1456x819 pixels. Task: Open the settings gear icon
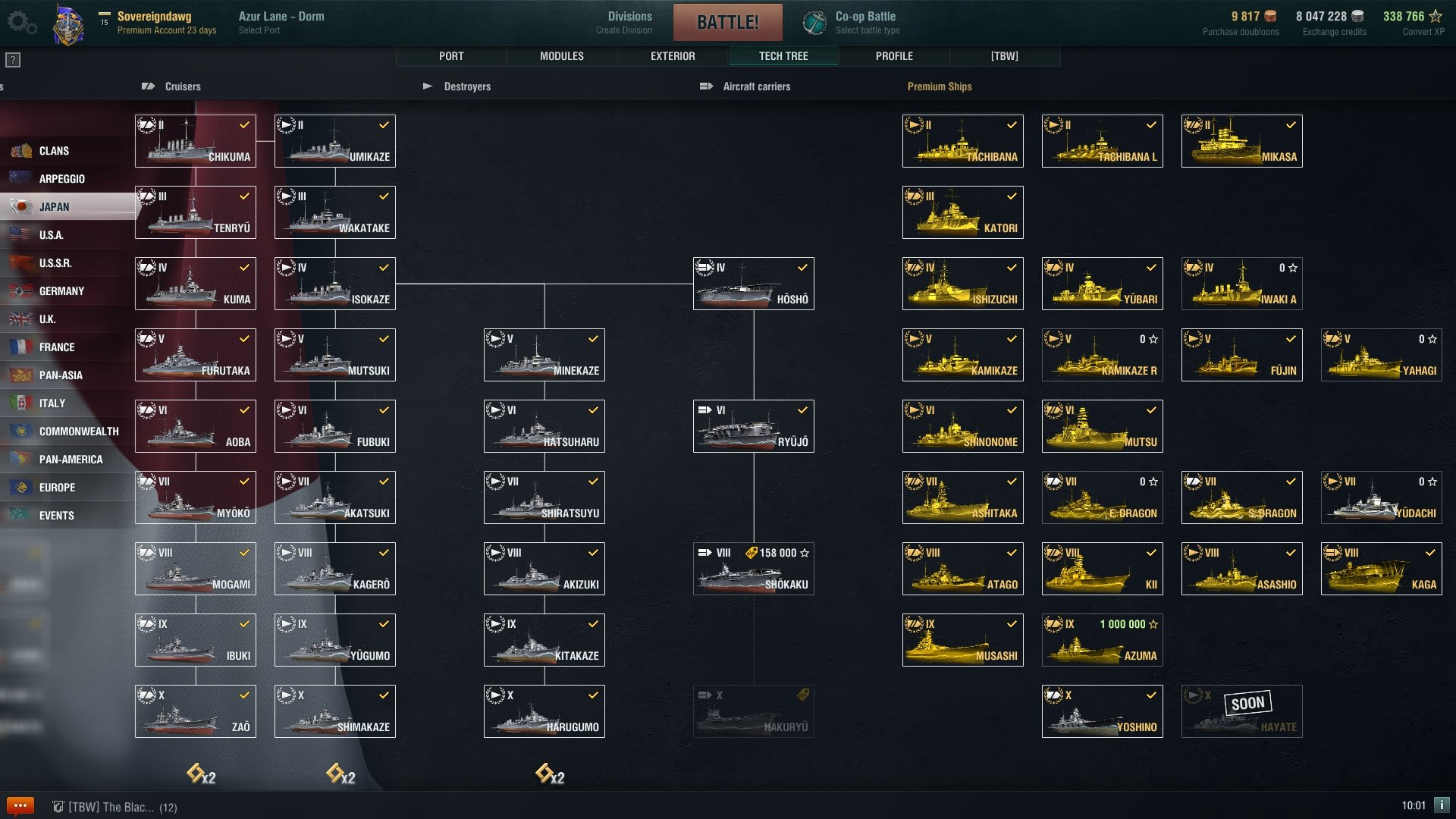tap(21, 22)
